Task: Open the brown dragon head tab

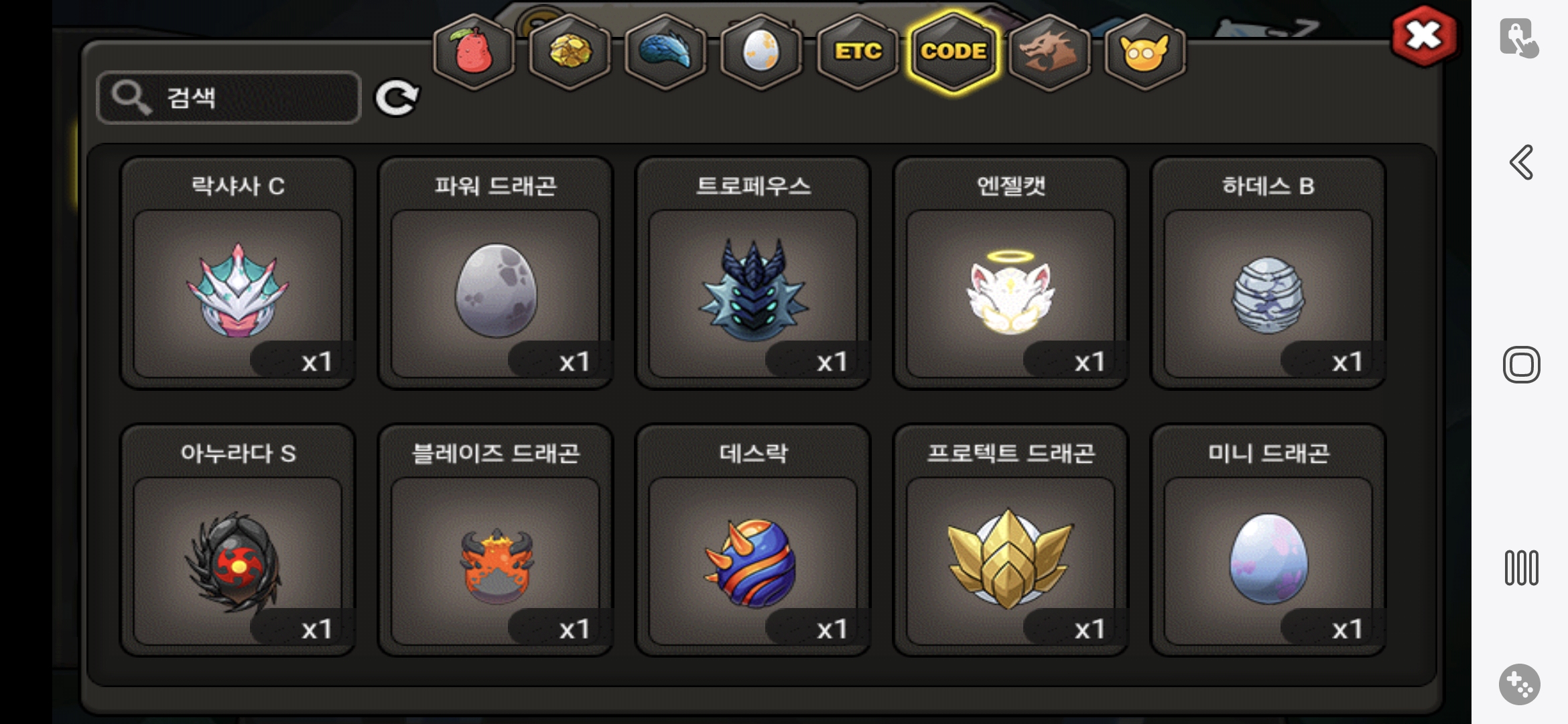Action: pos(1049,52)
